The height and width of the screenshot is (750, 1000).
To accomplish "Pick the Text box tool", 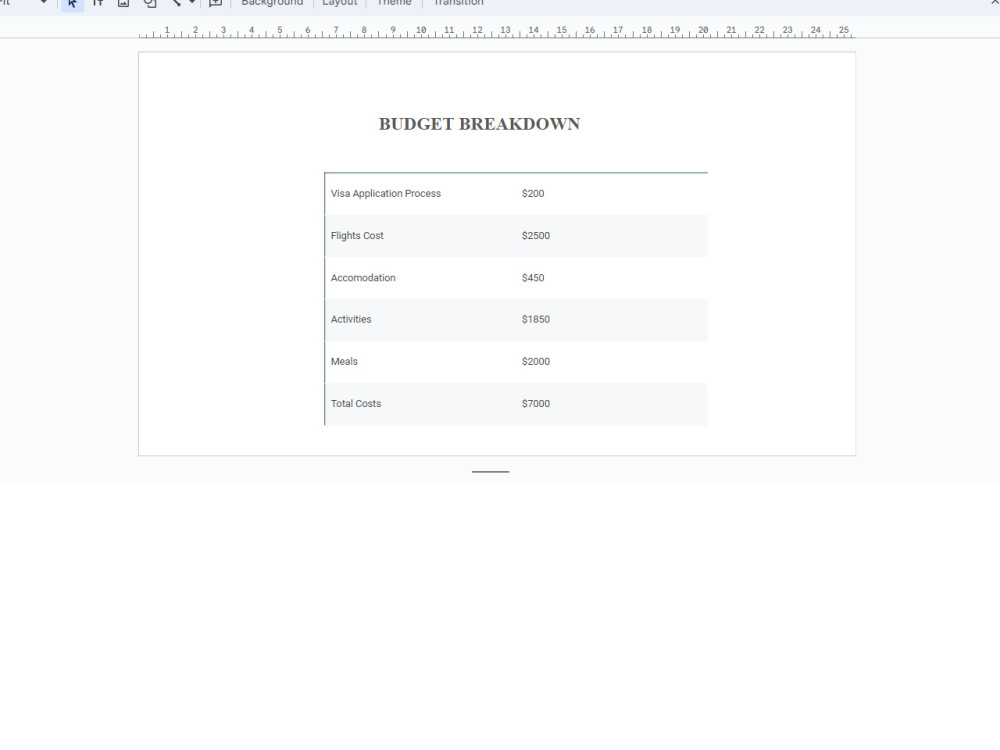I will pos(98,3).
